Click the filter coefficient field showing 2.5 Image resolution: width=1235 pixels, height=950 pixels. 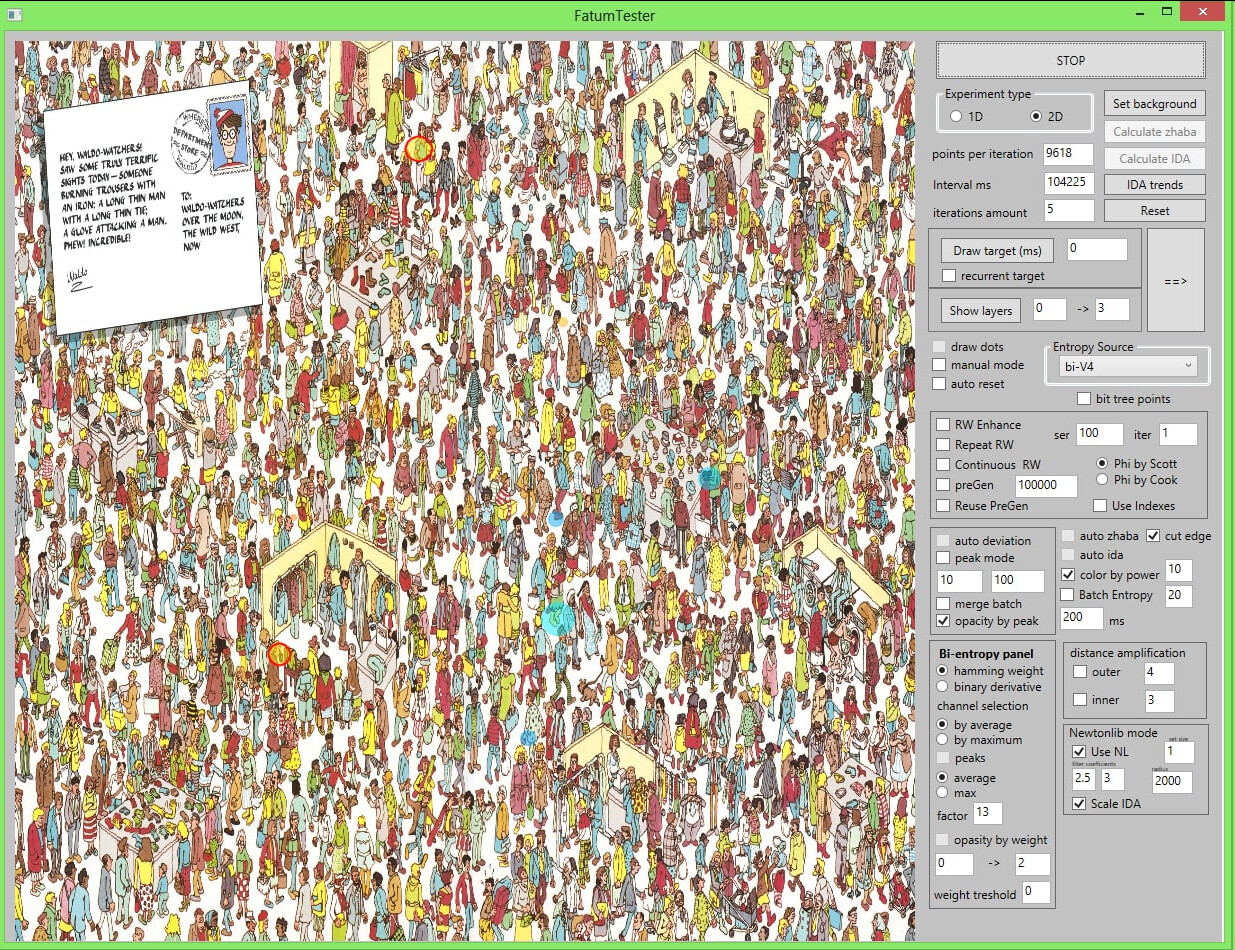tap(1083, 779)
